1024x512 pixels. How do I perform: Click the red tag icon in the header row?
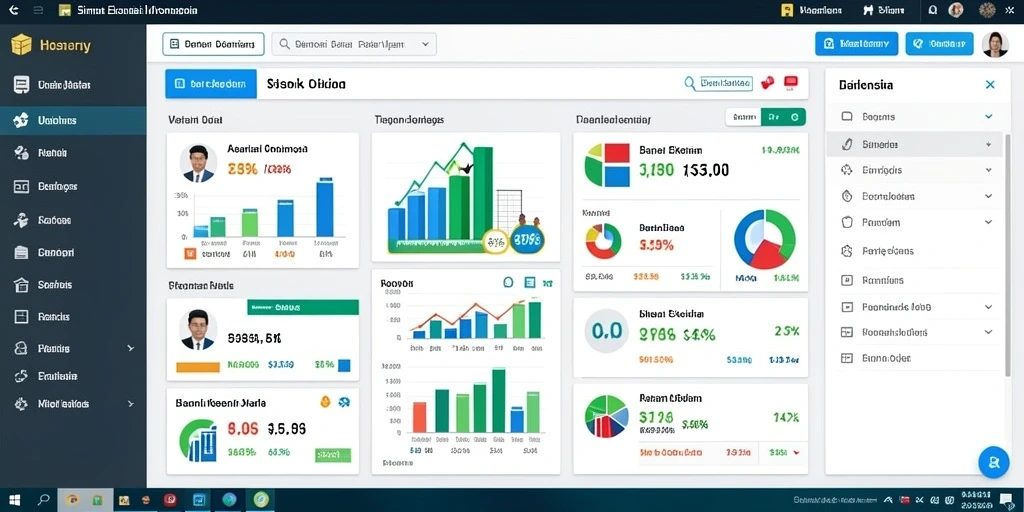pos(768,83)
